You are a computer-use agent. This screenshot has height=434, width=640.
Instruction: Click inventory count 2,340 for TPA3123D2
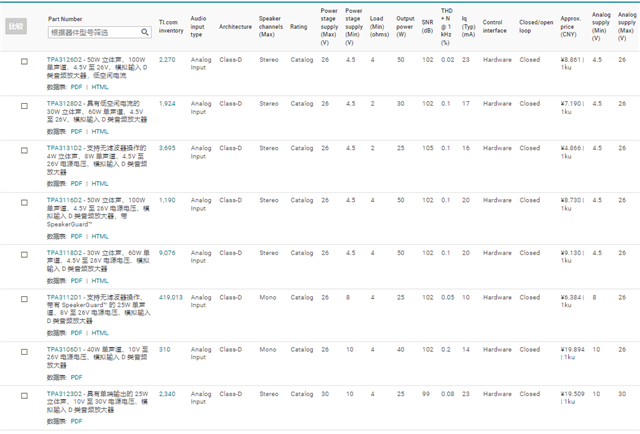point(167,394)
